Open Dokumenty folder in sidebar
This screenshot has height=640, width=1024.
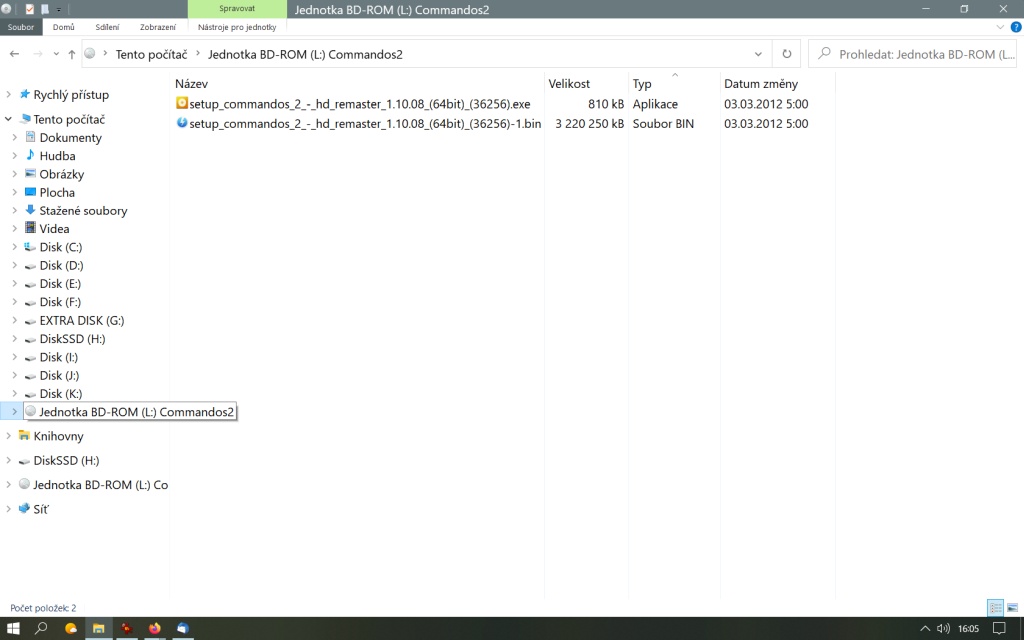pyautogui.click(x=70, y=138)
